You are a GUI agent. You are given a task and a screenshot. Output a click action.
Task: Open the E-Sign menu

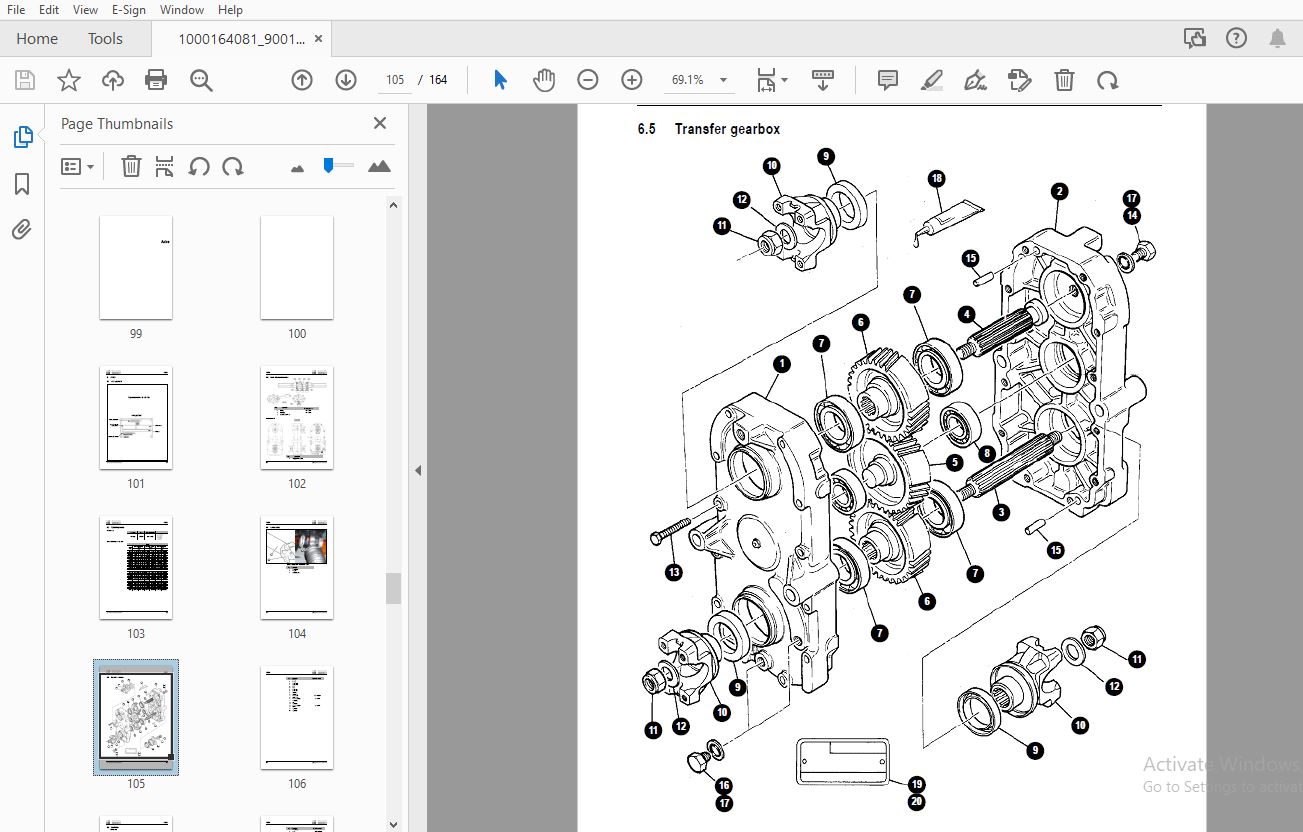(128, 10)
